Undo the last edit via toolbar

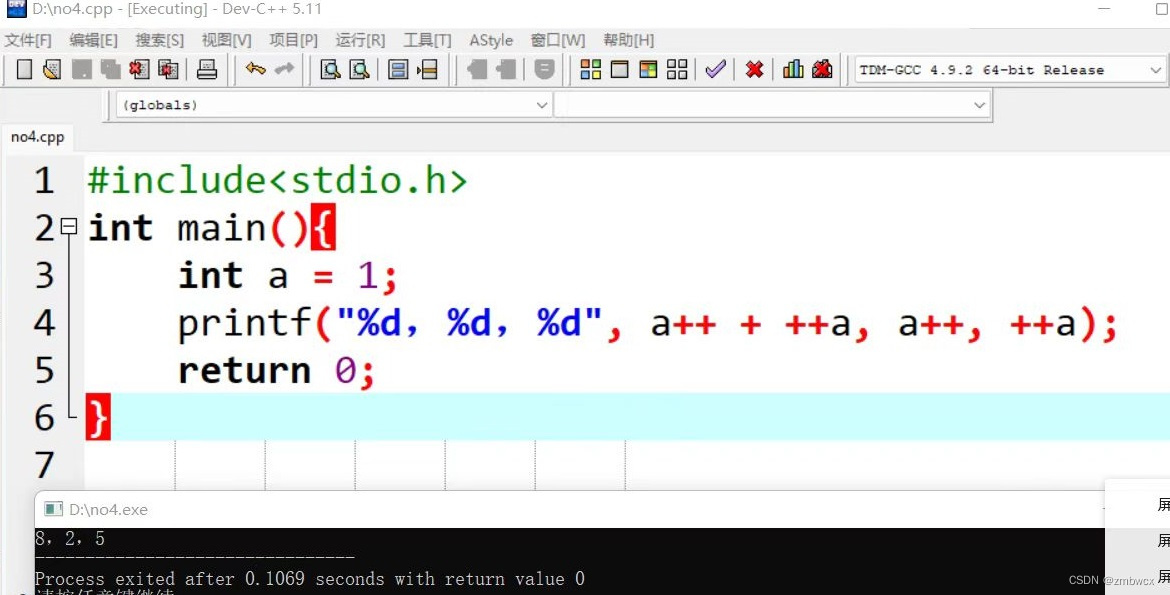pos(255,69)
